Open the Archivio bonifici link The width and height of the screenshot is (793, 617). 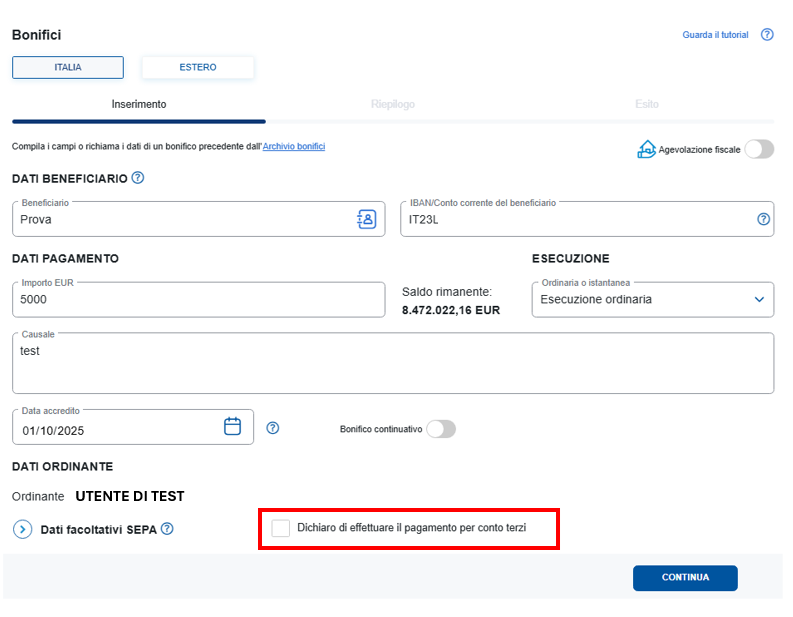click(x=294, y=147)
